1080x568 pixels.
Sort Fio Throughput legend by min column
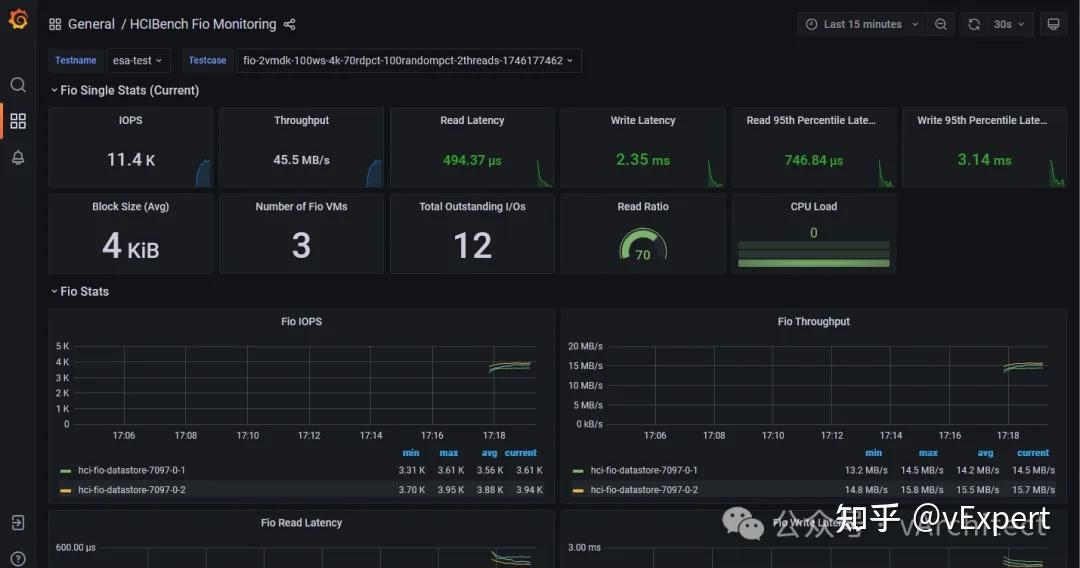tap(873, 453)
